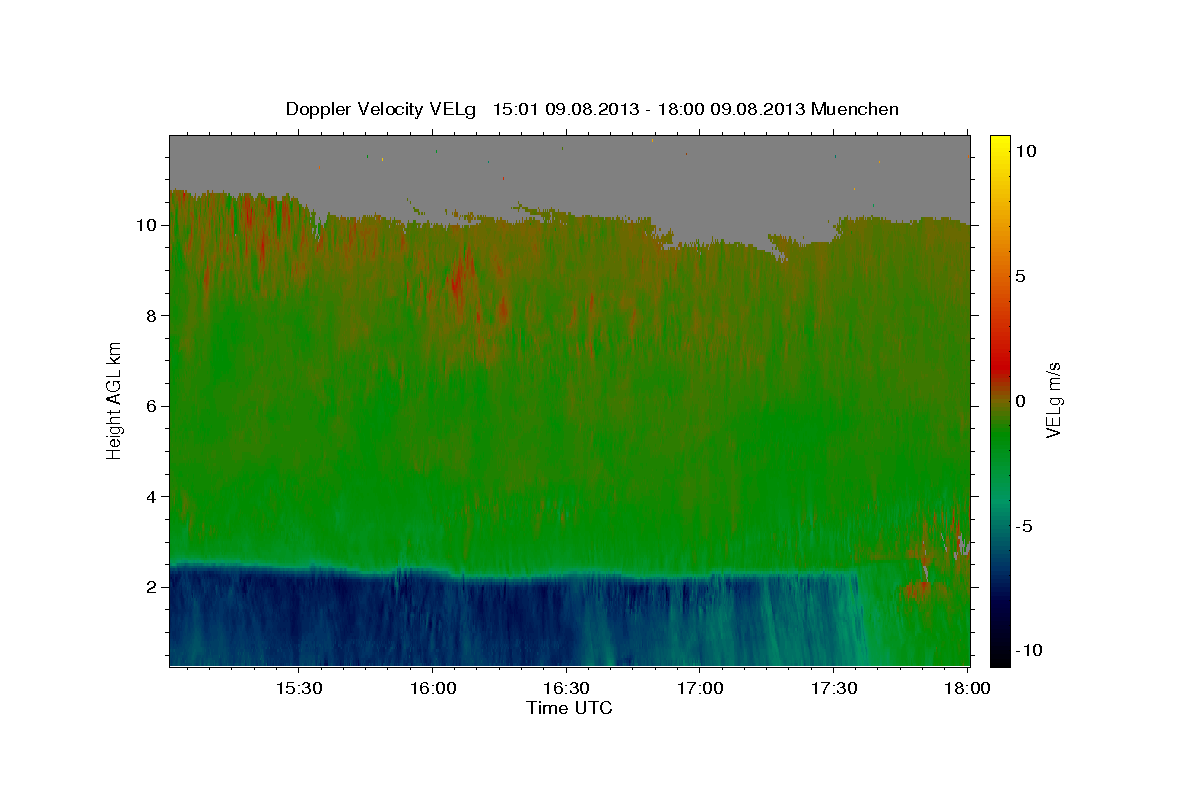
Task: Click the height axis label '6'
Action: pyautogui.click(x=151, y=406)
